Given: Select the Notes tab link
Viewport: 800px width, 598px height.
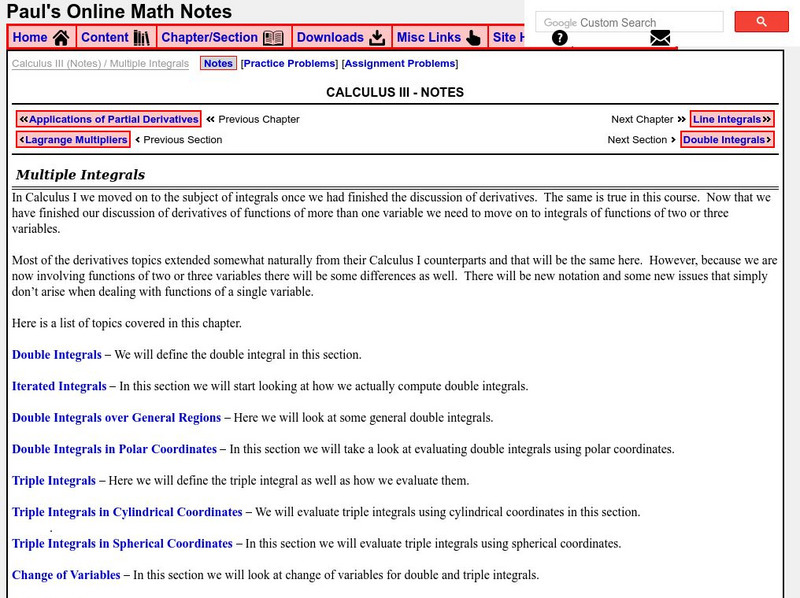Looking at the screenshot, I should [218, 63].
